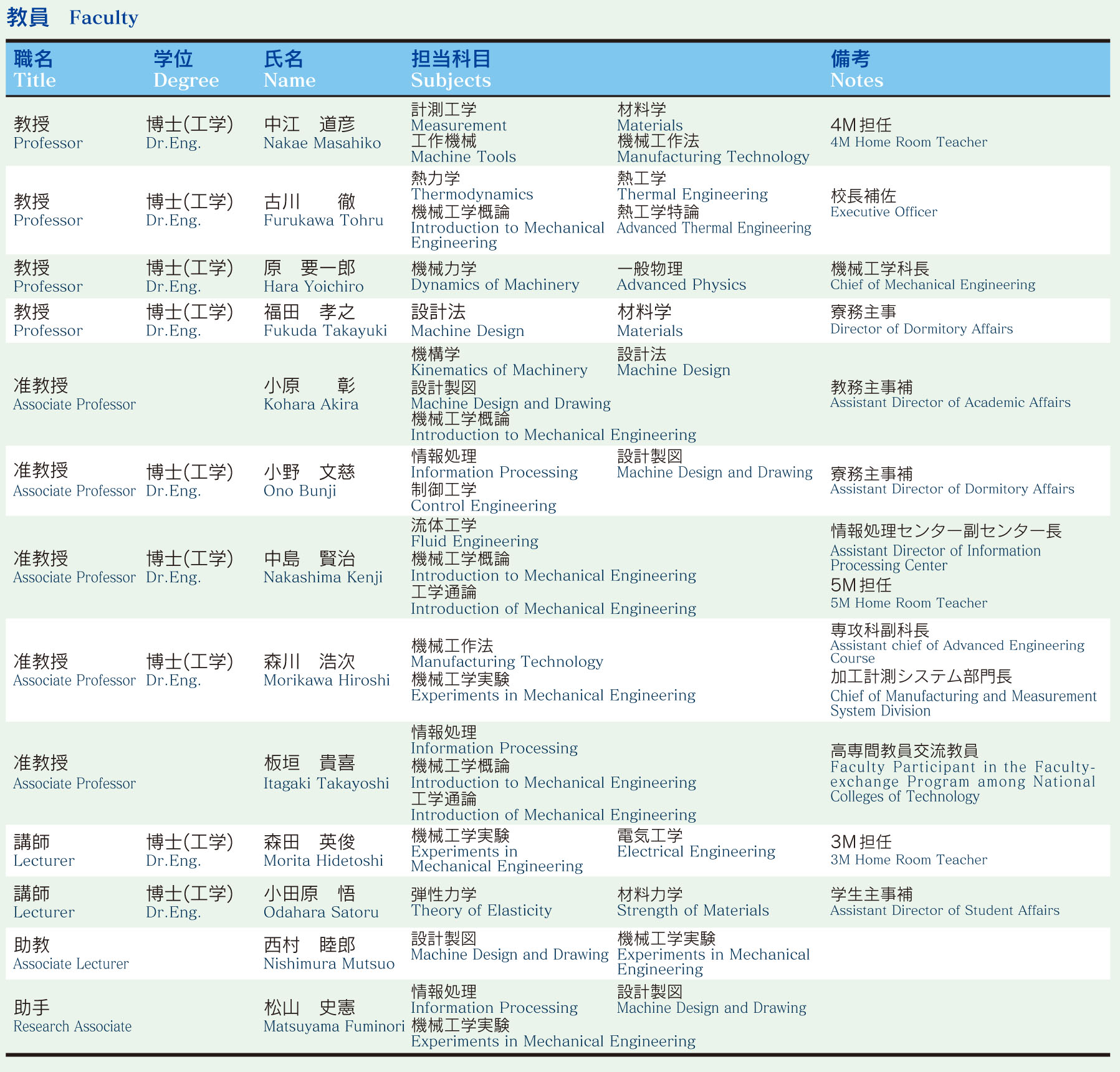1120x1072 pixels.
Task: Click the title 'Associate Lecturer'
Action: click(x=71, y=964)
